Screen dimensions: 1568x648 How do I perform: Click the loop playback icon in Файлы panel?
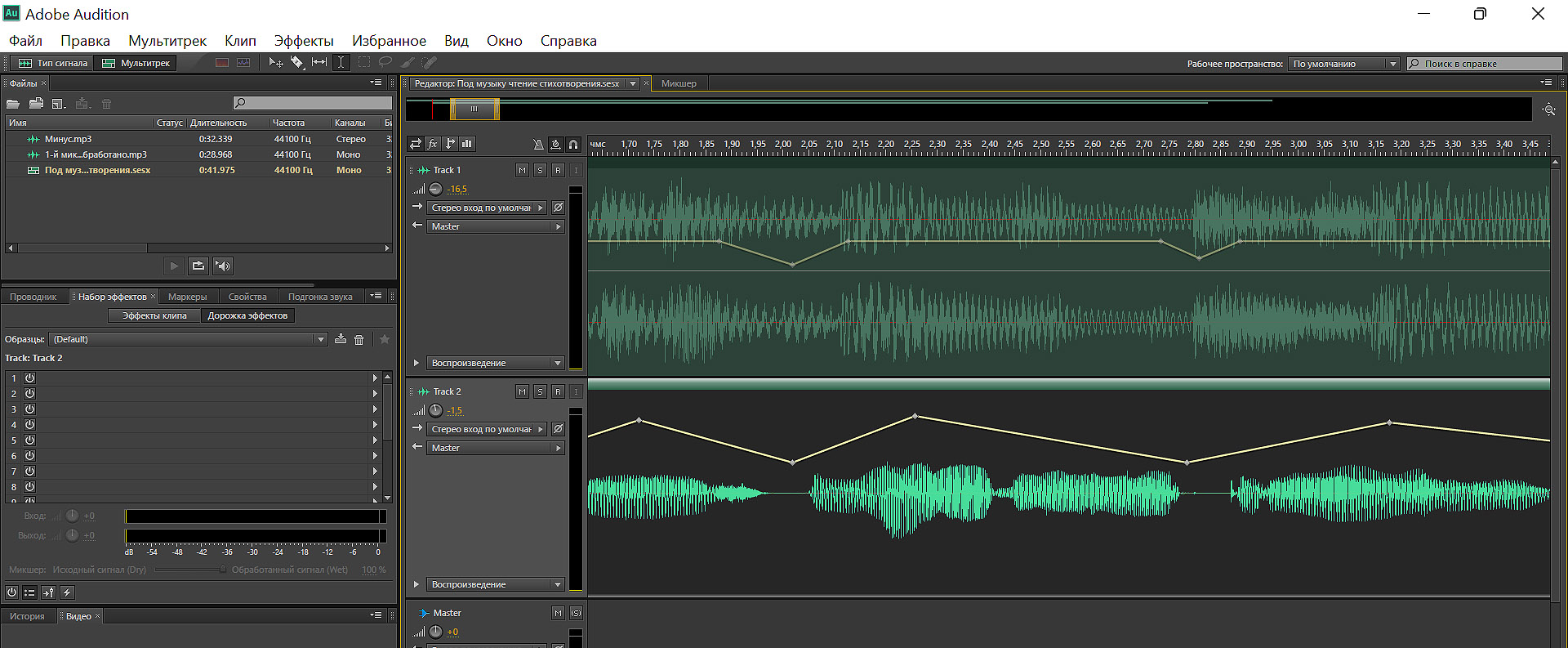click(198, 266)
